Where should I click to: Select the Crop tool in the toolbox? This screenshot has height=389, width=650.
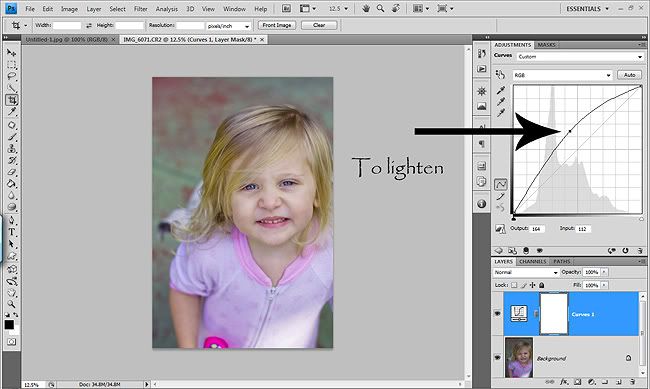pyautogui.click(x=11, y=100)
